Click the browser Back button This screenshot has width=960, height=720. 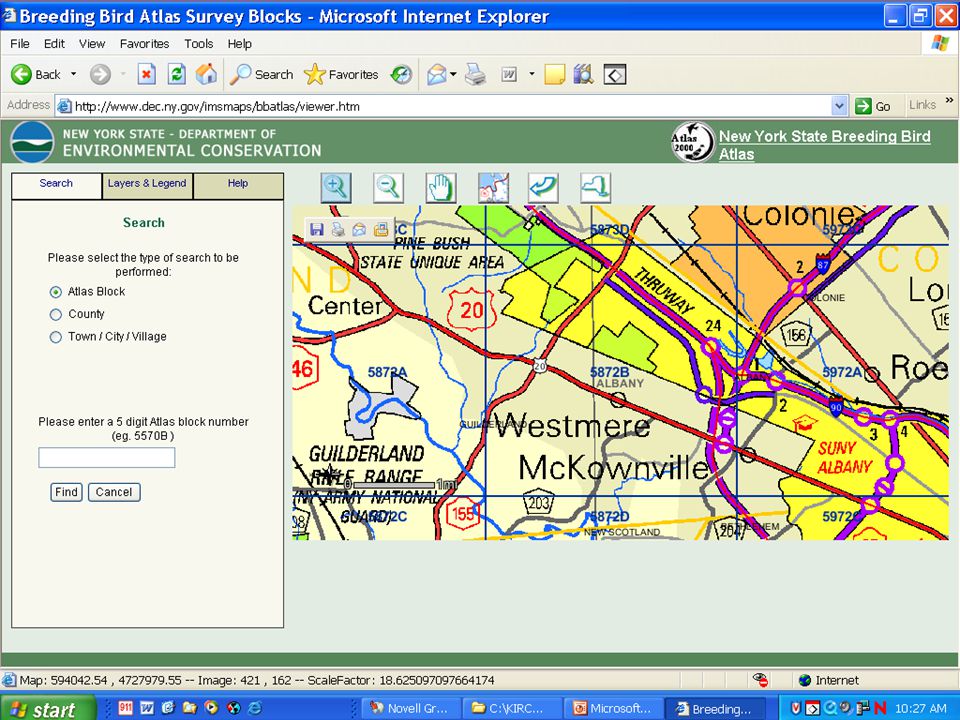coord(36,75)
